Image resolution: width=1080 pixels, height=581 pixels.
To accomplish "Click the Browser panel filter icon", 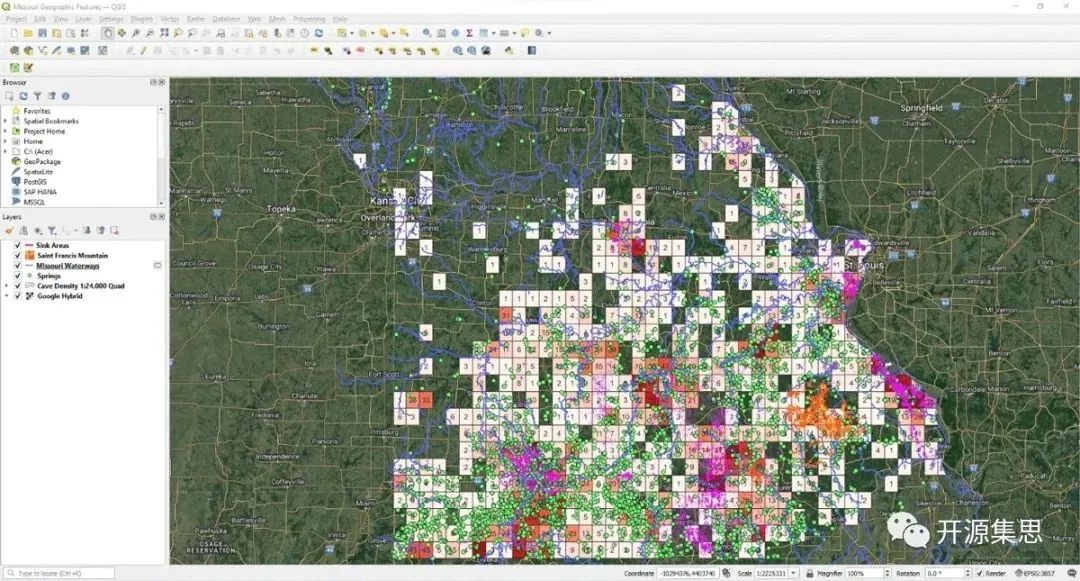I will point(37,96).
